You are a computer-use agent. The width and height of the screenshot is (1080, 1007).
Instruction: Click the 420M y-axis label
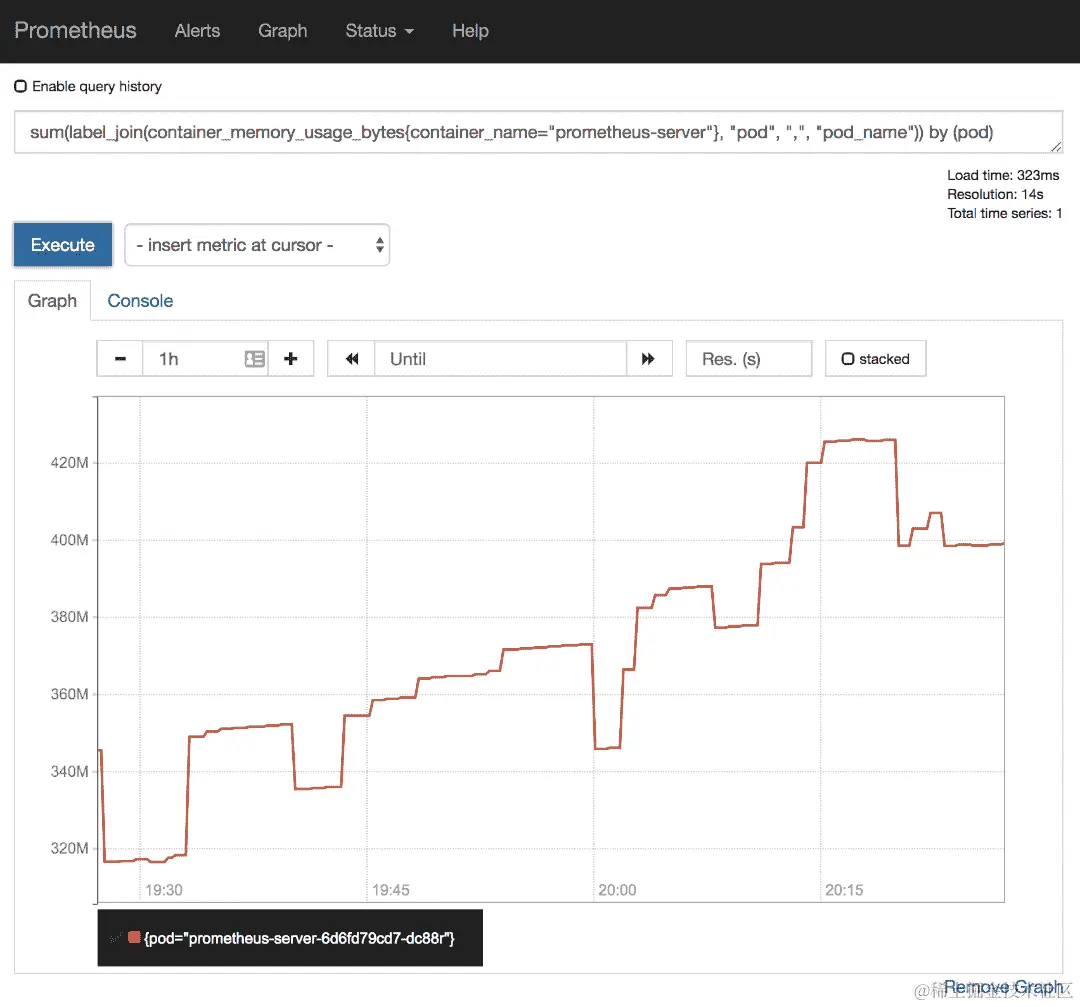pos(69,463)
